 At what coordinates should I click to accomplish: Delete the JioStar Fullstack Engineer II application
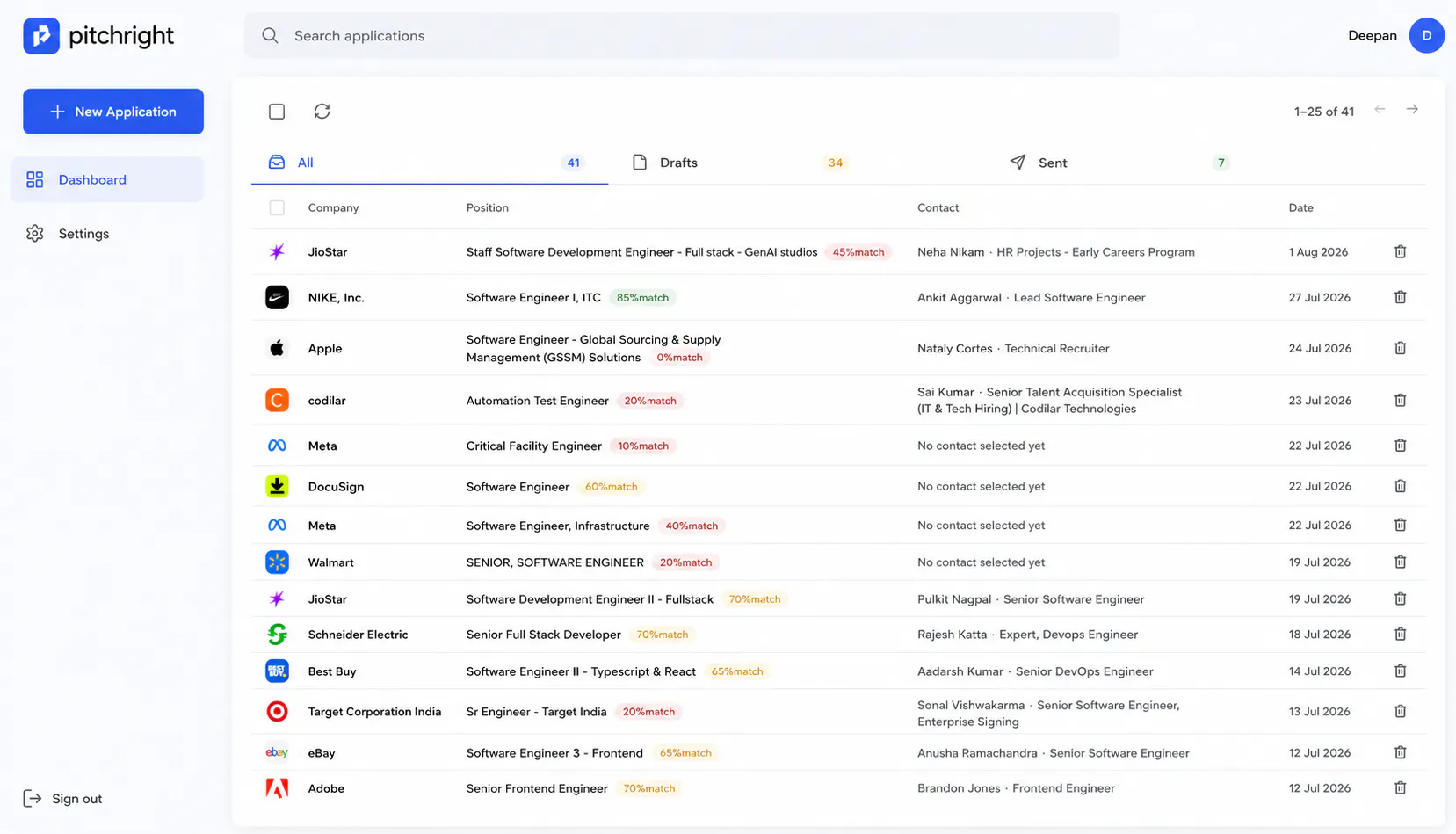[x=1401, y=599]
